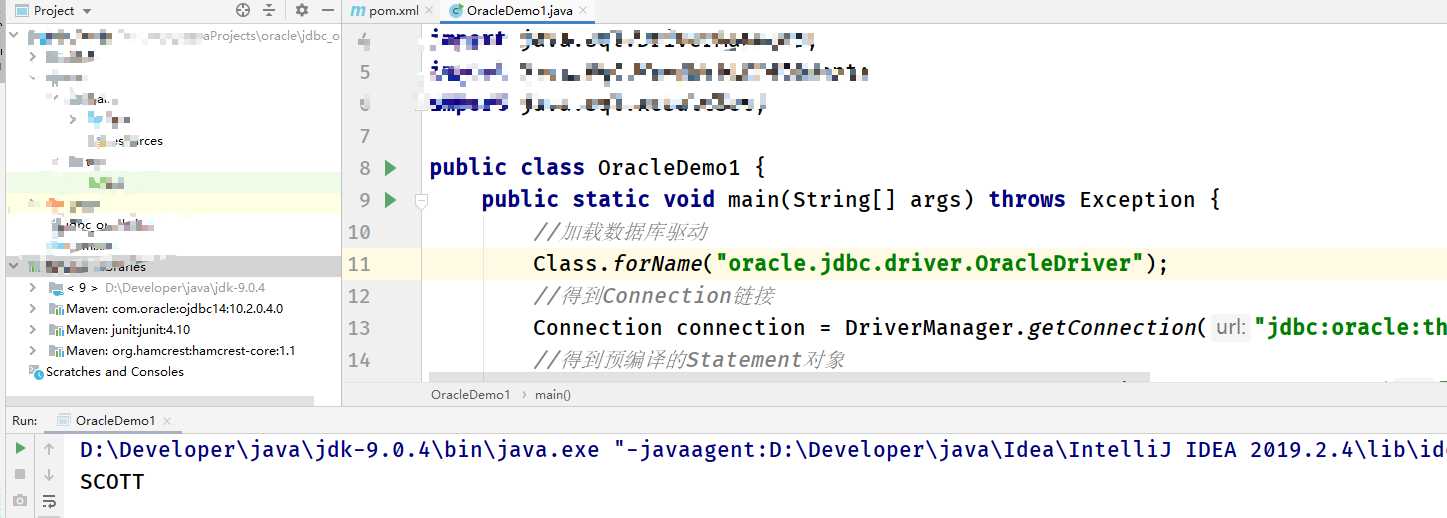Image resolution: width=1447 pixels, height=518 pixels.
Task: Select the OracleDemo1 tab in Run panel
Action: pos(116,420)
